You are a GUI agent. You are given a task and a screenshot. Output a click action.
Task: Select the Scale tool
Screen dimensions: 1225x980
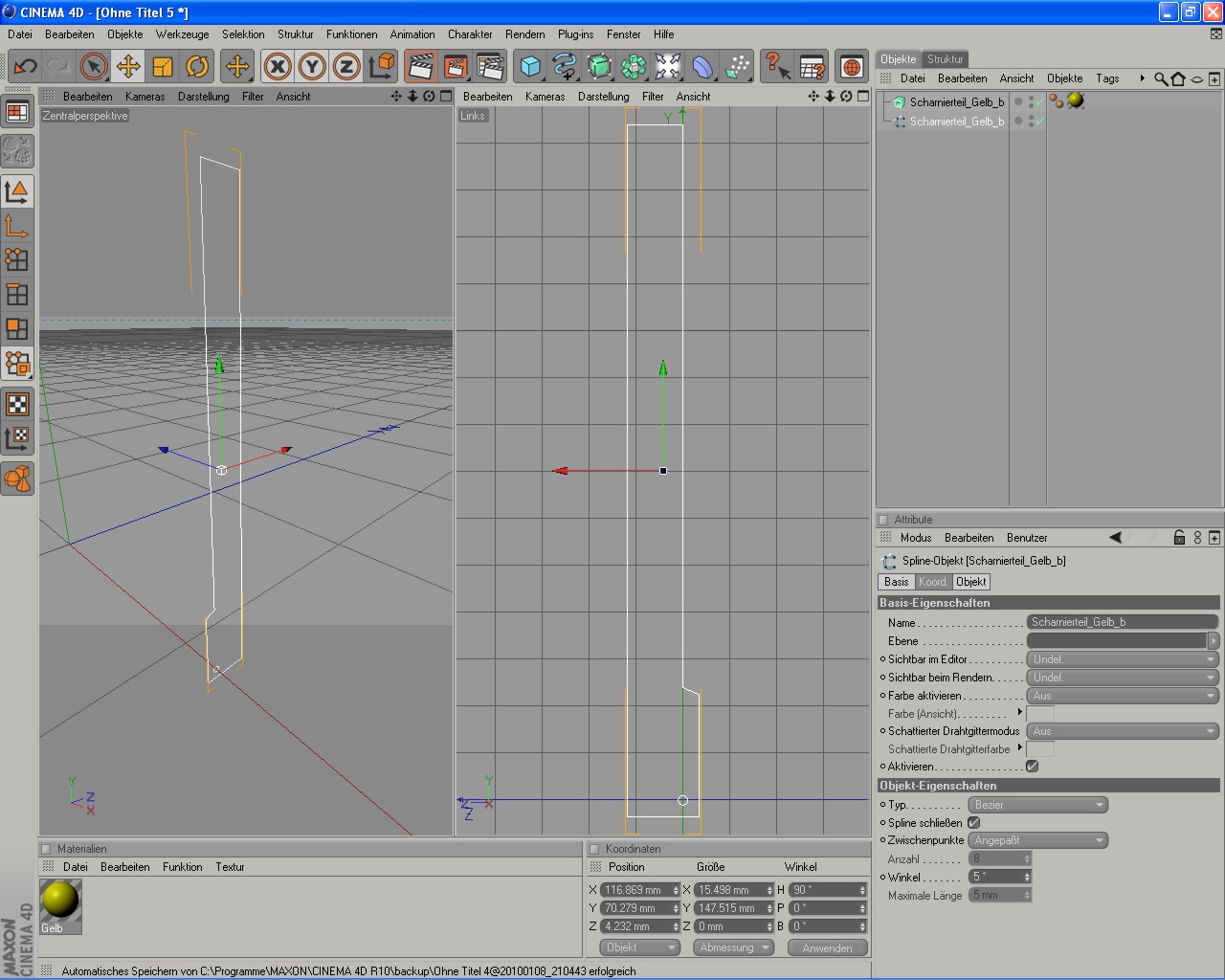[x=163, y=66]
